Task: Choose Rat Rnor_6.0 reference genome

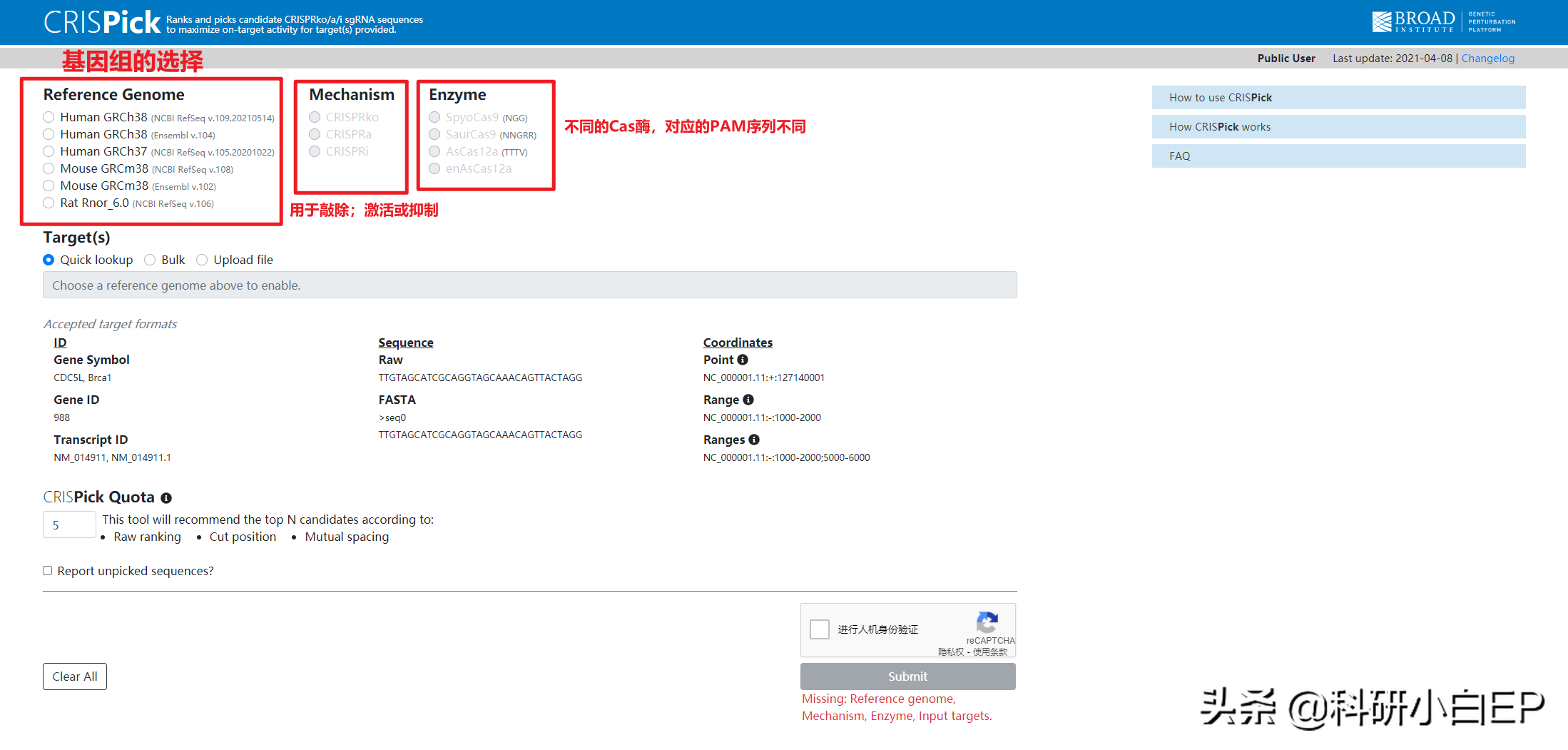Action: (49, 203)
